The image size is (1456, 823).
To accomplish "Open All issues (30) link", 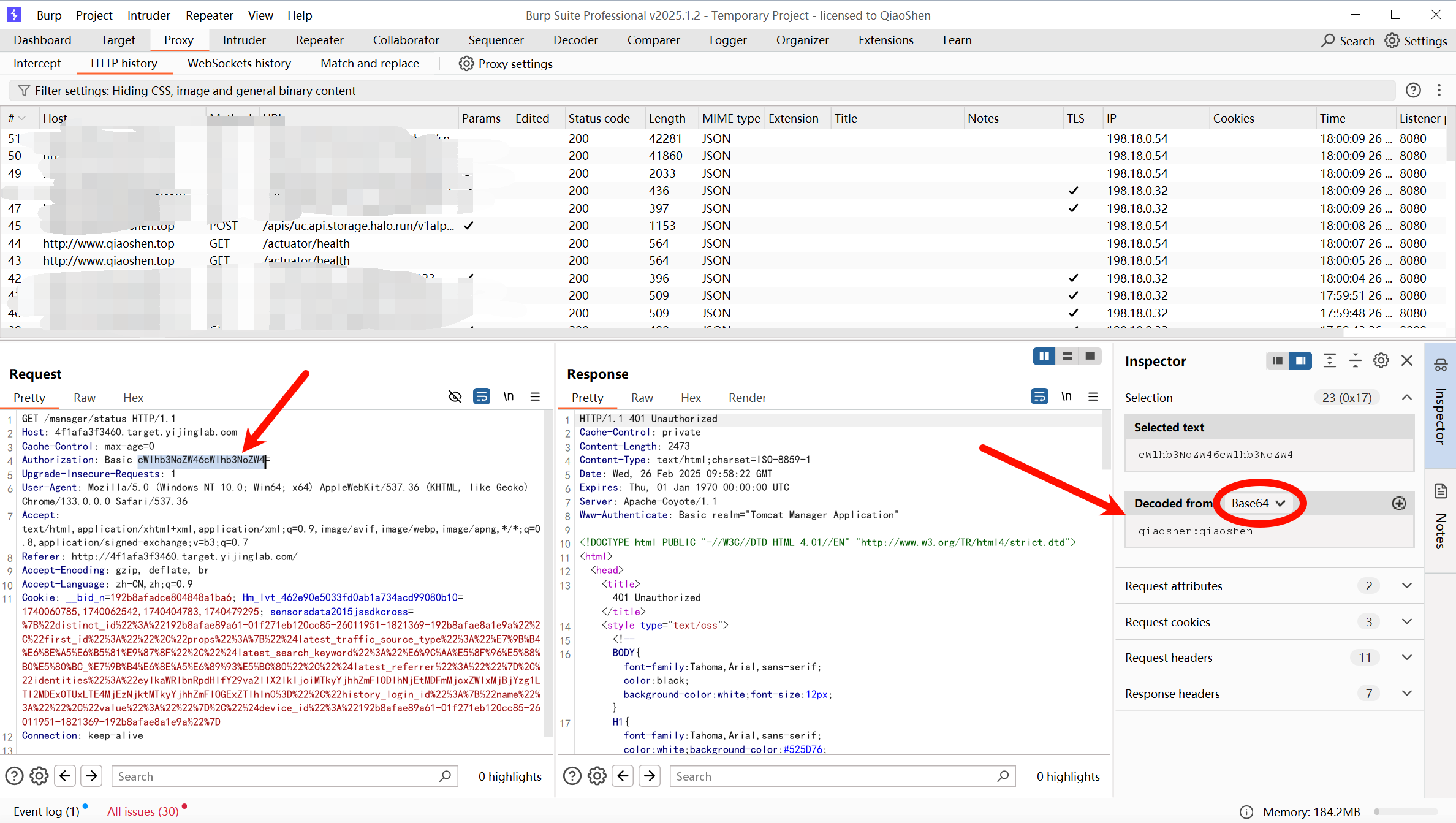I will tap(143, 811).
